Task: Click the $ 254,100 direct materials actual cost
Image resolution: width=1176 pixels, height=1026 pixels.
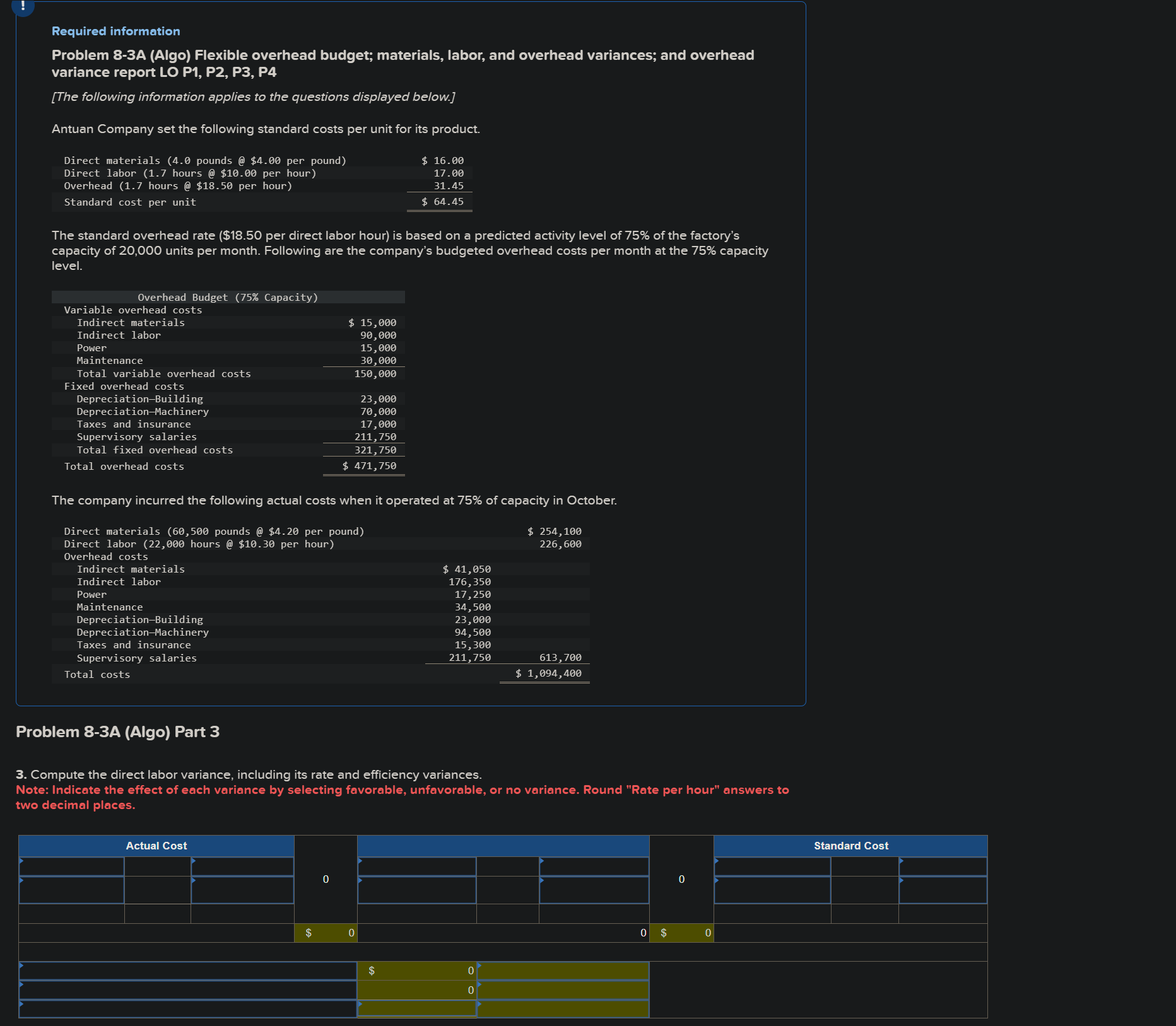Action: tap(554, 532)
